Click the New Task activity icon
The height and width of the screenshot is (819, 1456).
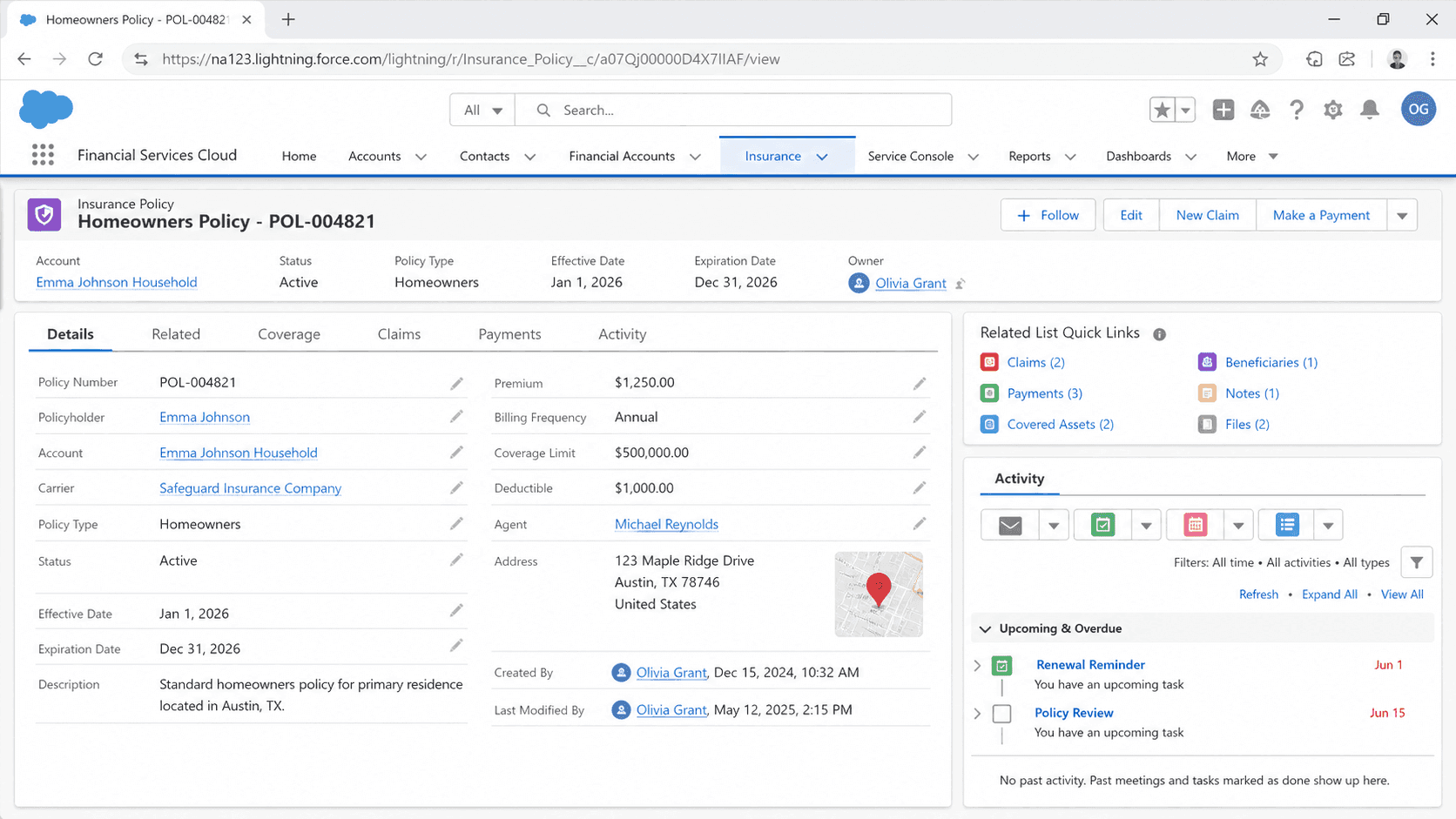(1102, 525)
